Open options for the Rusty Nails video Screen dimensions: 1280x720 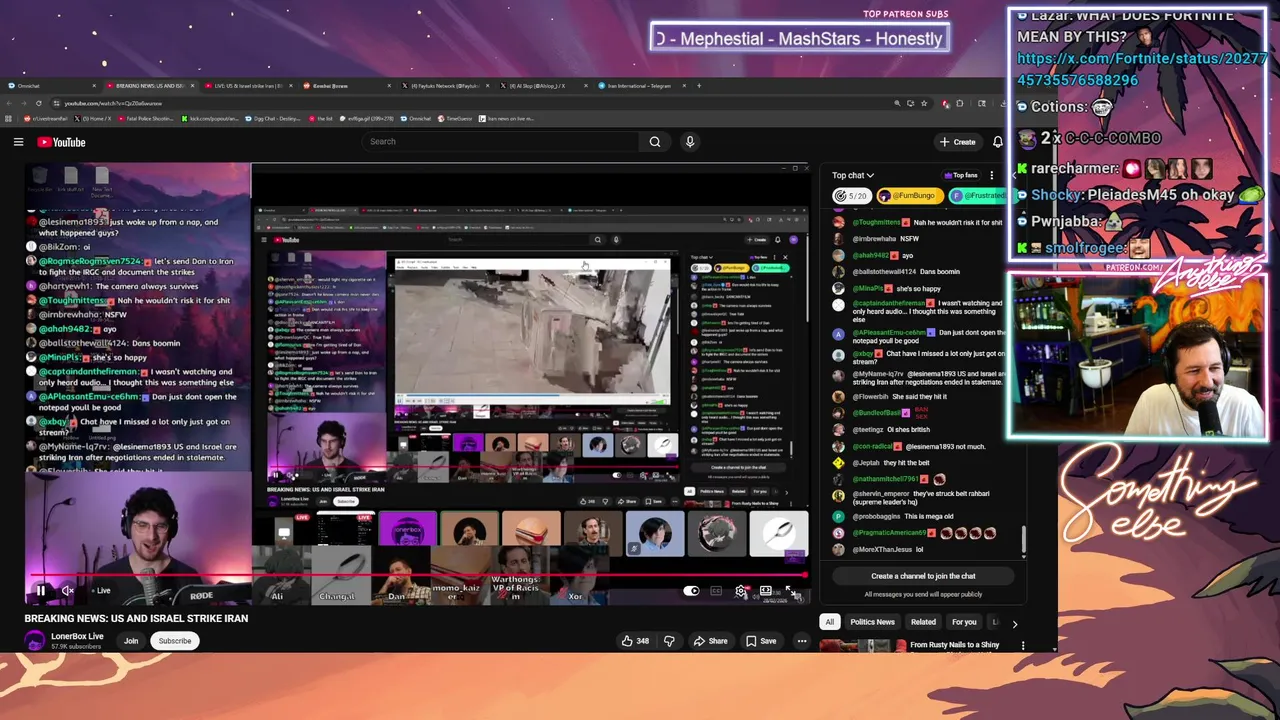click(1022, 646)
